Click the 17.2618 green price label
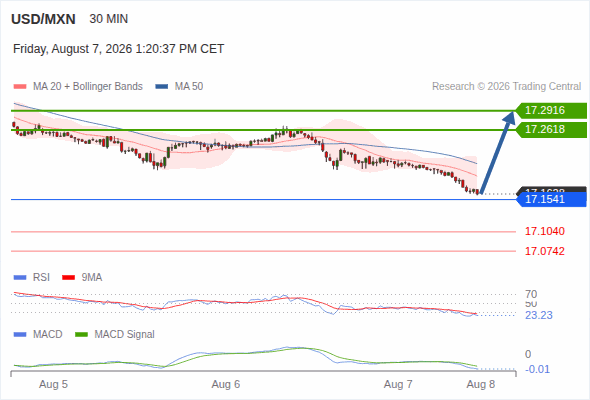This screenshot has width=590, height=400. pos(551,129)
